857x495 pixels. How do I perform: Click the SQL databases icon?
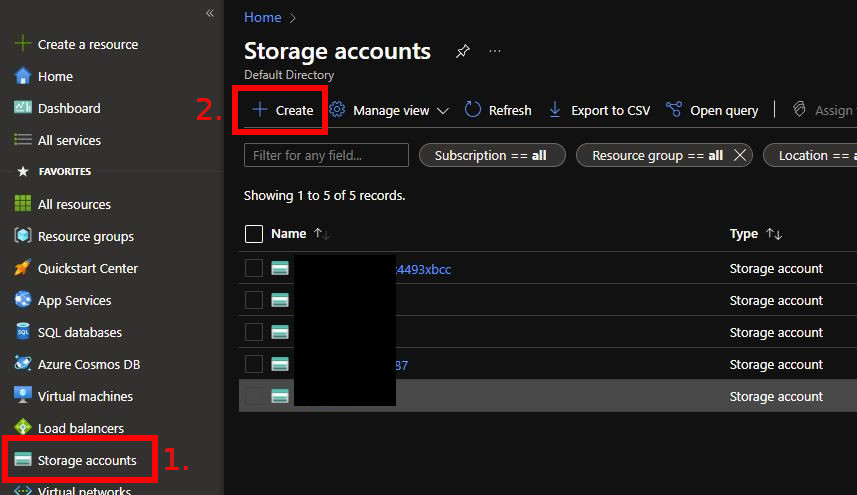click(22, 331)
